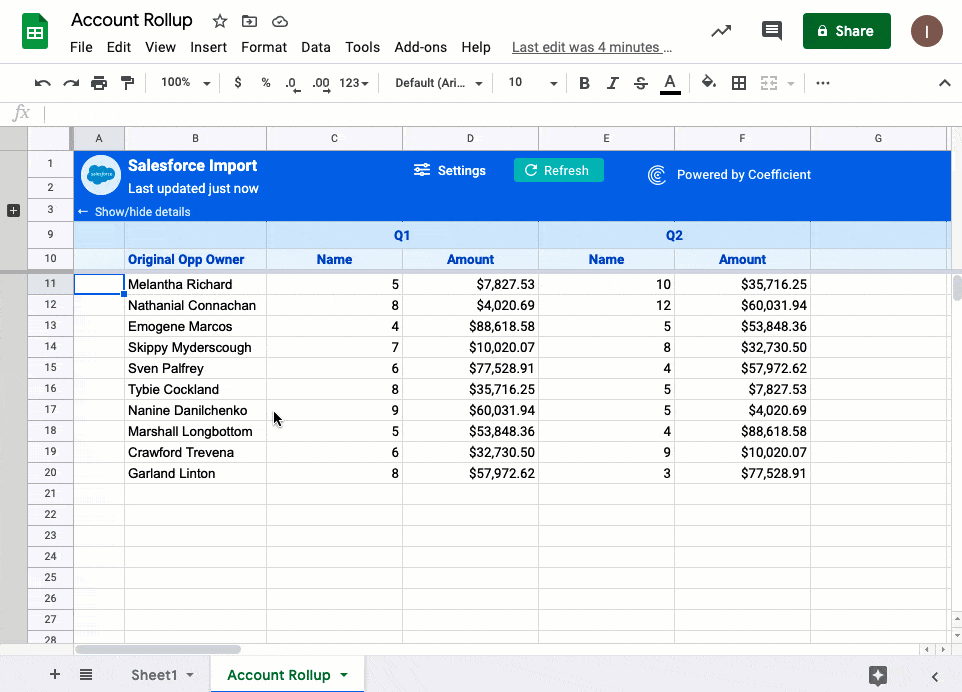The image size is (962, 692).
Task: Open the last edit history link
Action: (x=591, y=47)
